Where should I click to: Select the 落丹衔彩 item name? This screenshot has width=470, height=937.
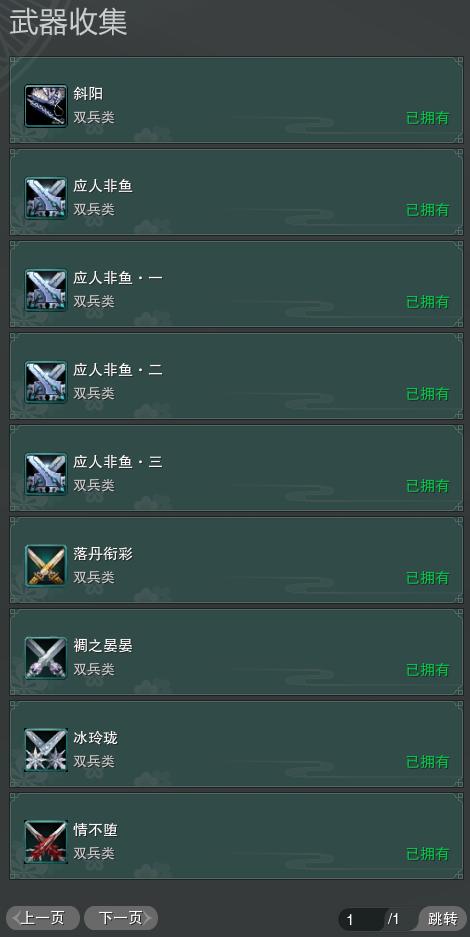pyautogui.click(x=103, y=554)
